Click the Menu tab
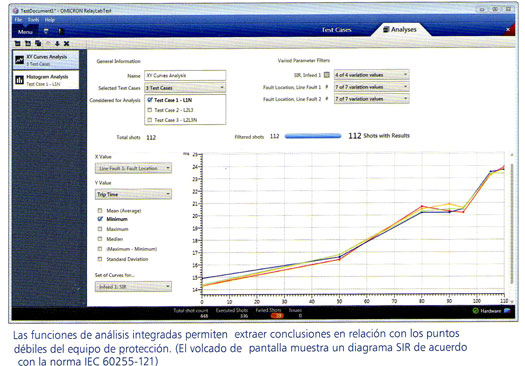This screenshot has width=525, height=366. (x=25, y=32)
